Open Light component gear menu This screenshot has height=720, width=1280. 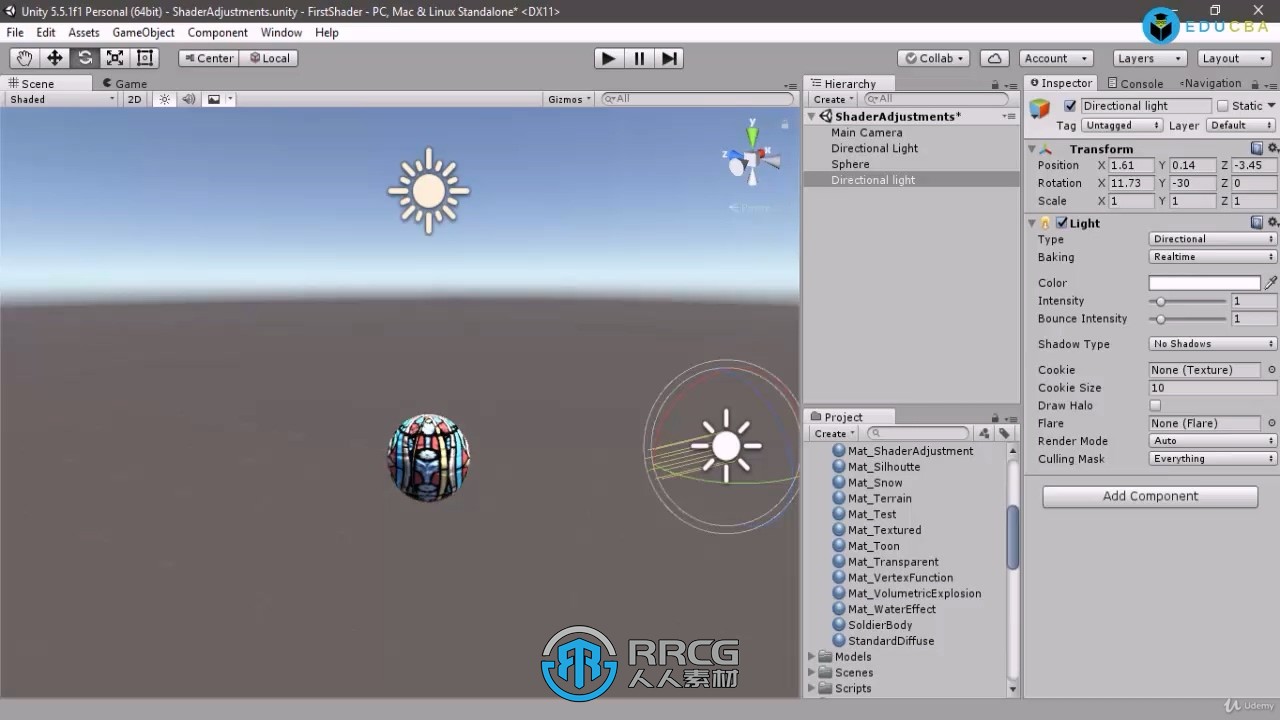(1272, 223)
